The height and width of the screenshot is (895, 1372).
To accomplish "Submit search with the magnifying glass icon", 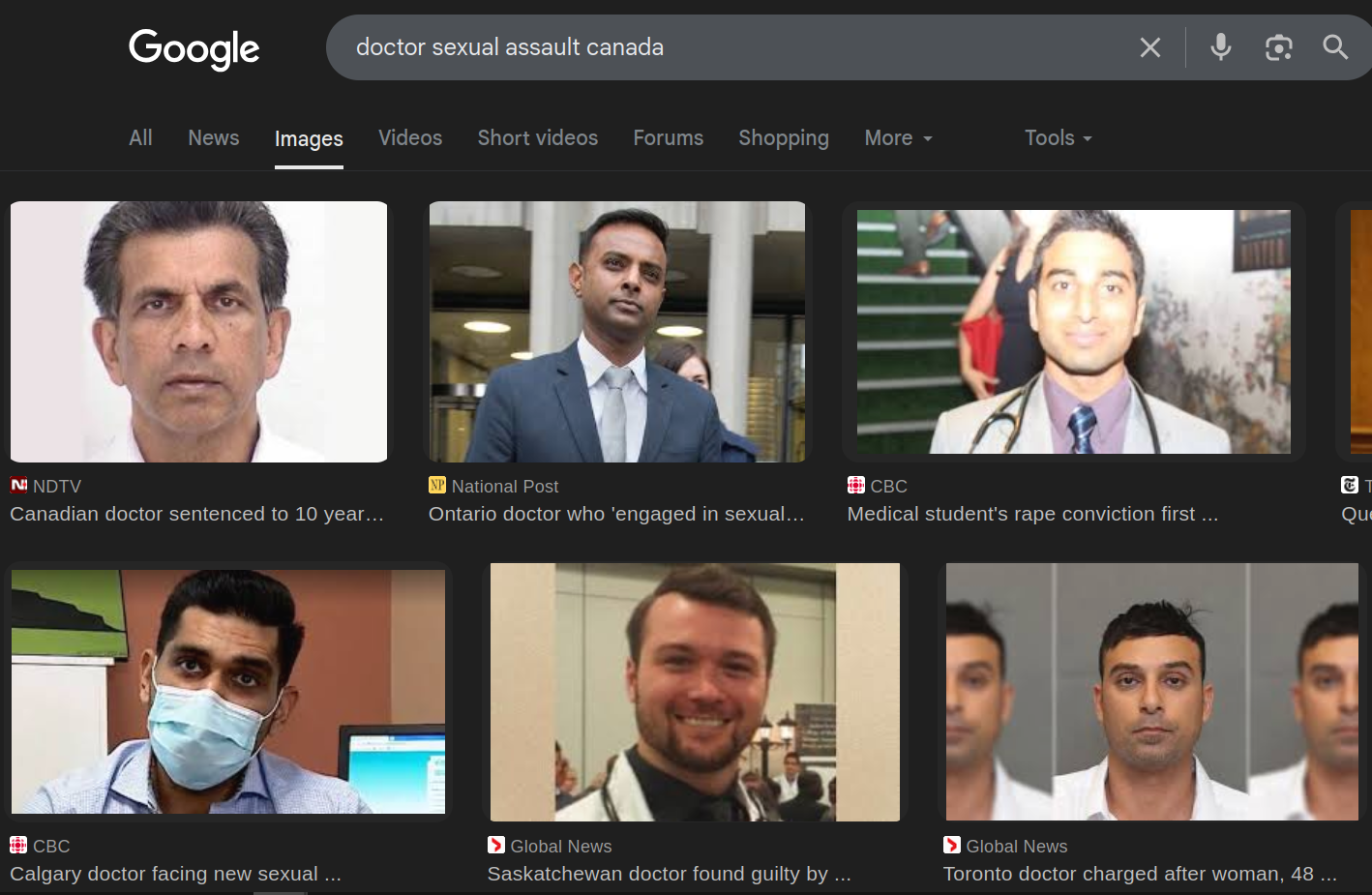I will coord(1335,46).
